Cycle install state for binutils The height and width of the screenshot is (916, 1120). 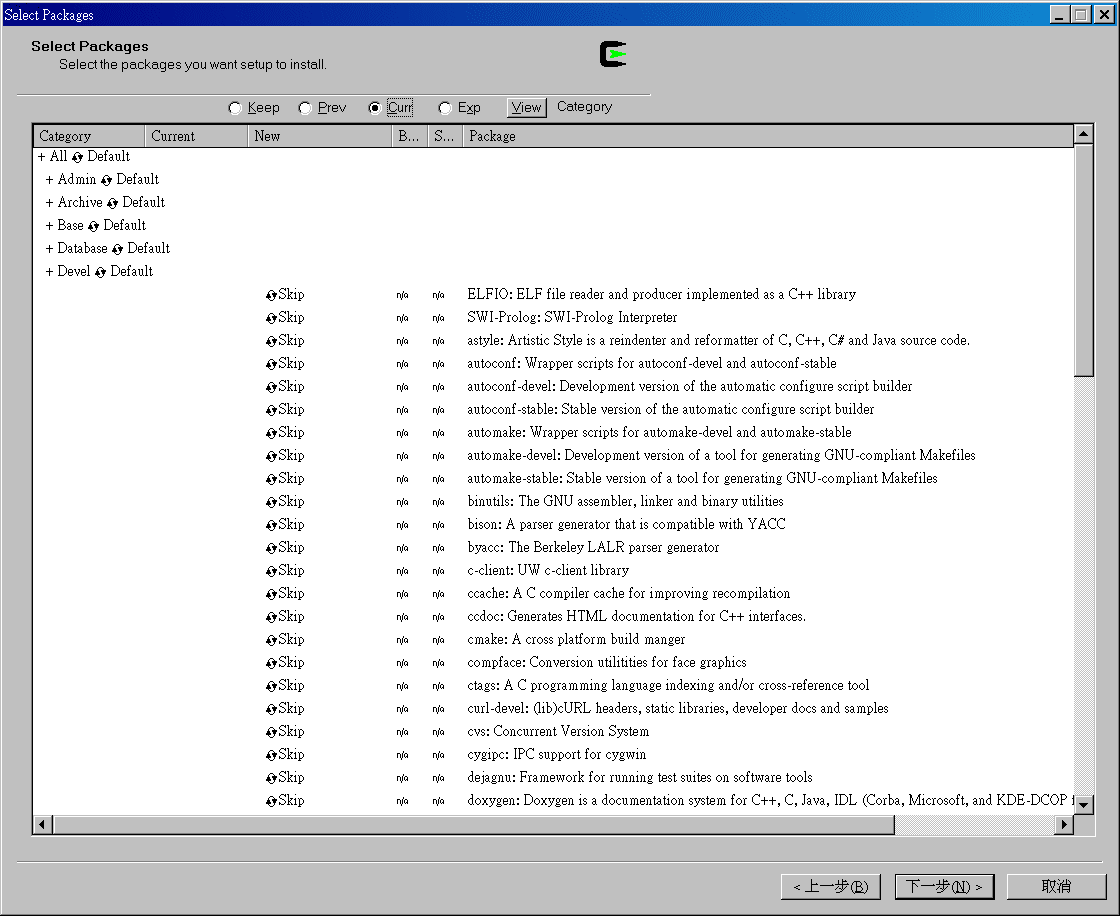tap(271, 502)
